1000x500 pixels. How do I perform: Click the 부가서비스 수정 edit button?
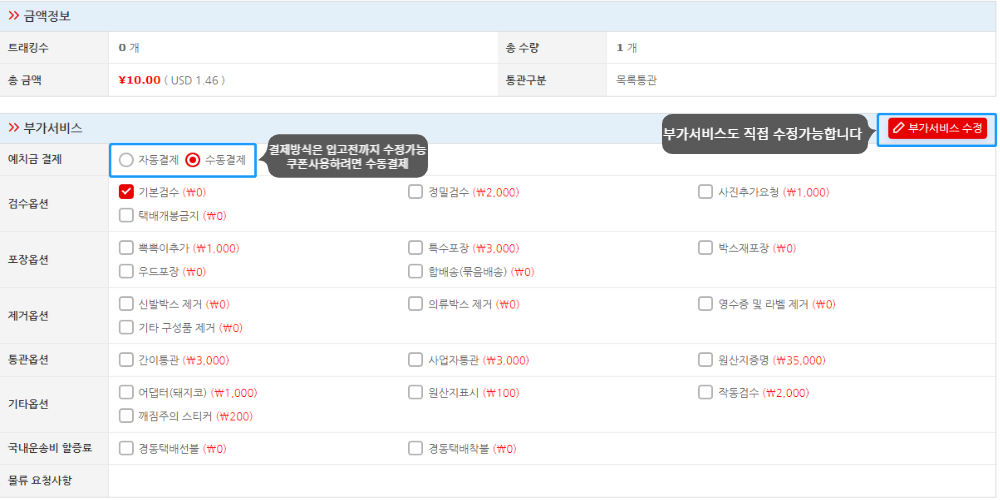click(937, 128)
